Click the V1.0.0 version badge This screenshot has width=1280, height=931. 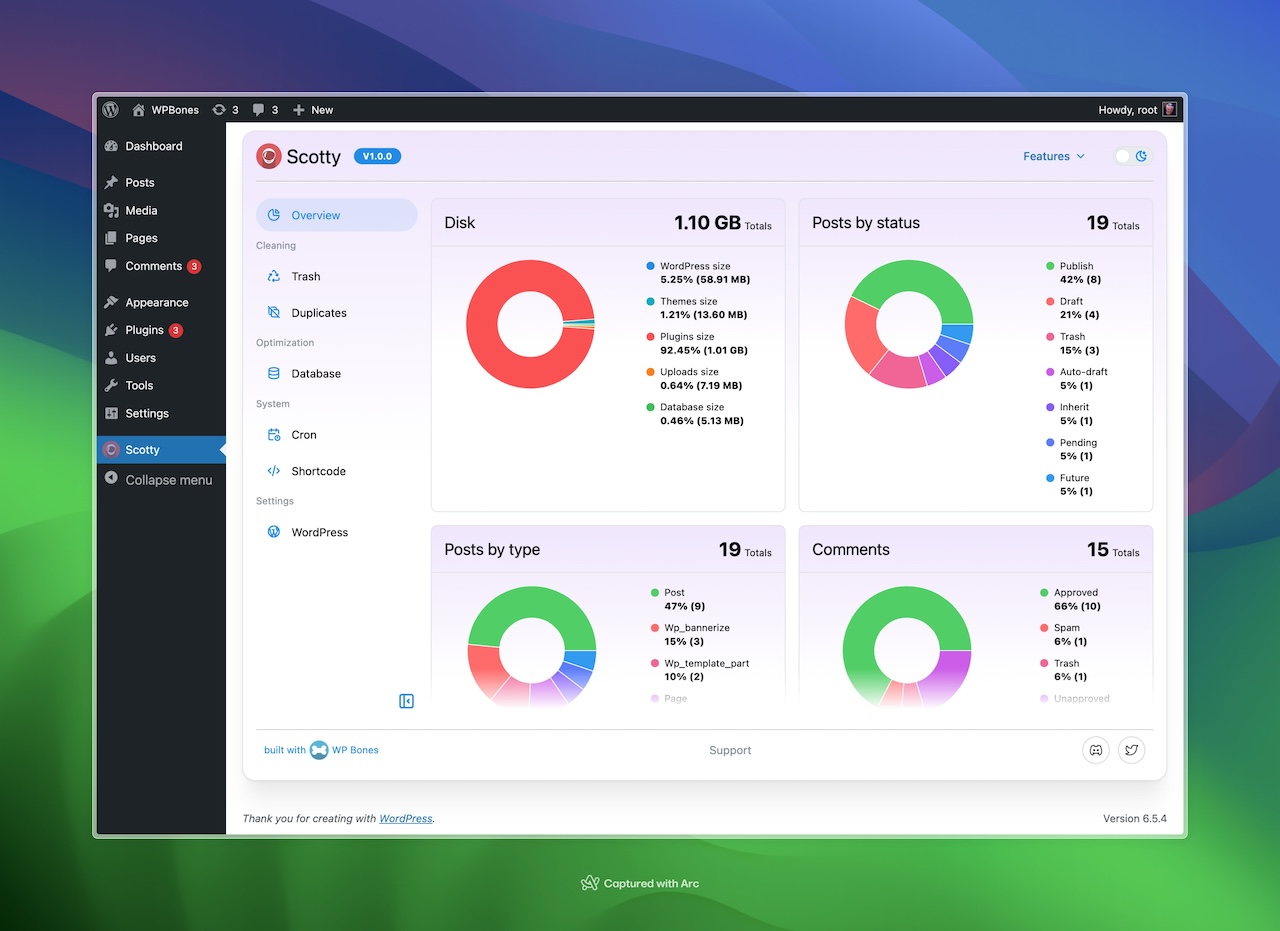(x=378, y=156)
